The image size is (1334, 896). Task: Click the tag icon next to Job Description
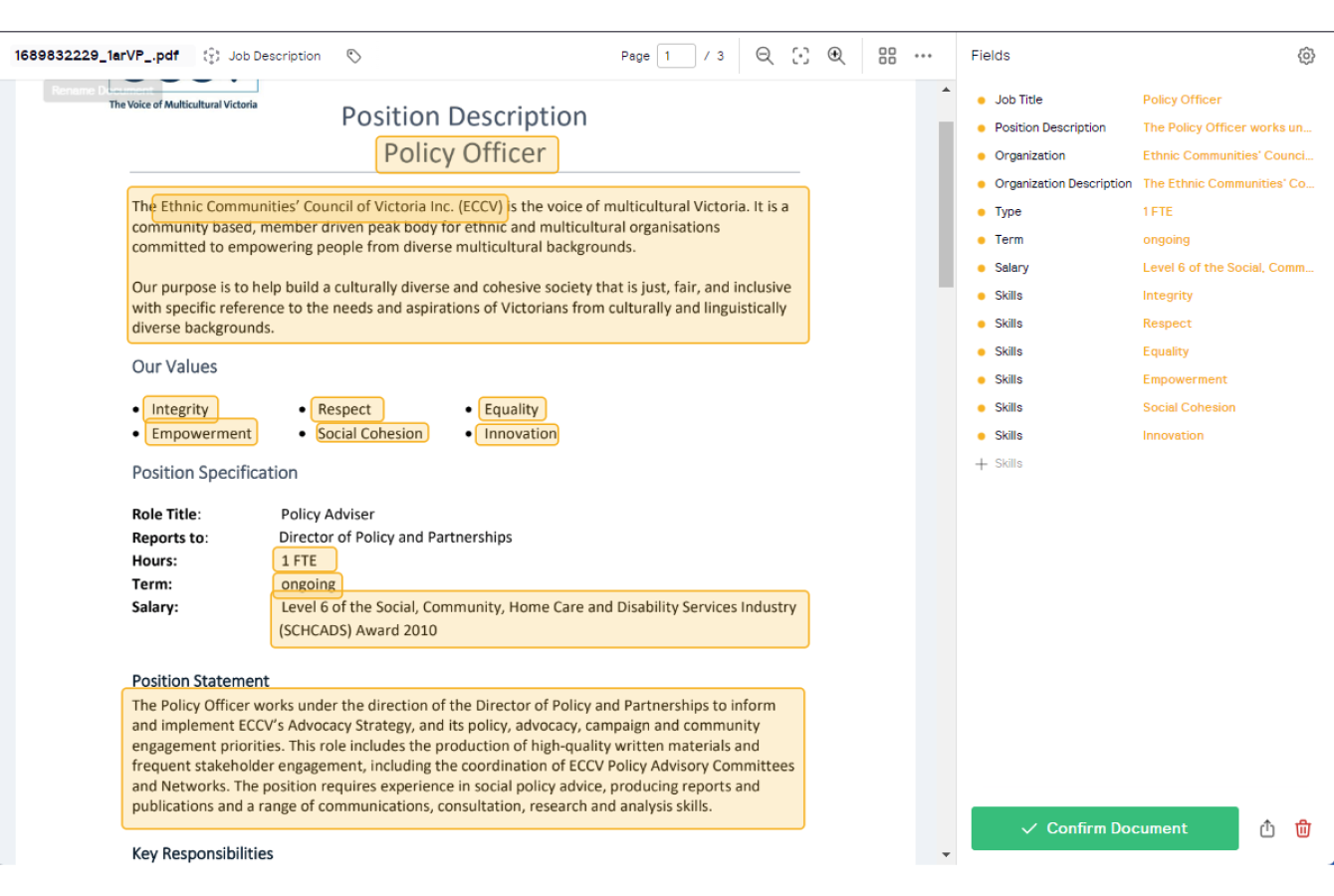coord(354,56)
